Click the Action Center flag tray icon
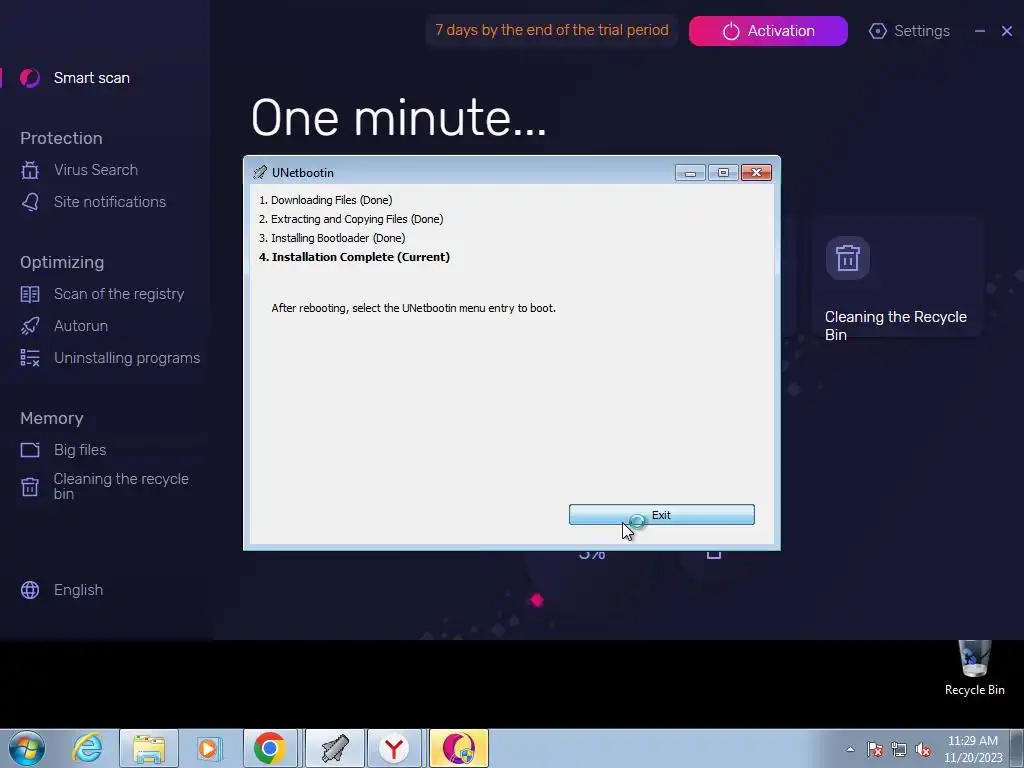 (x=875, y=750)
